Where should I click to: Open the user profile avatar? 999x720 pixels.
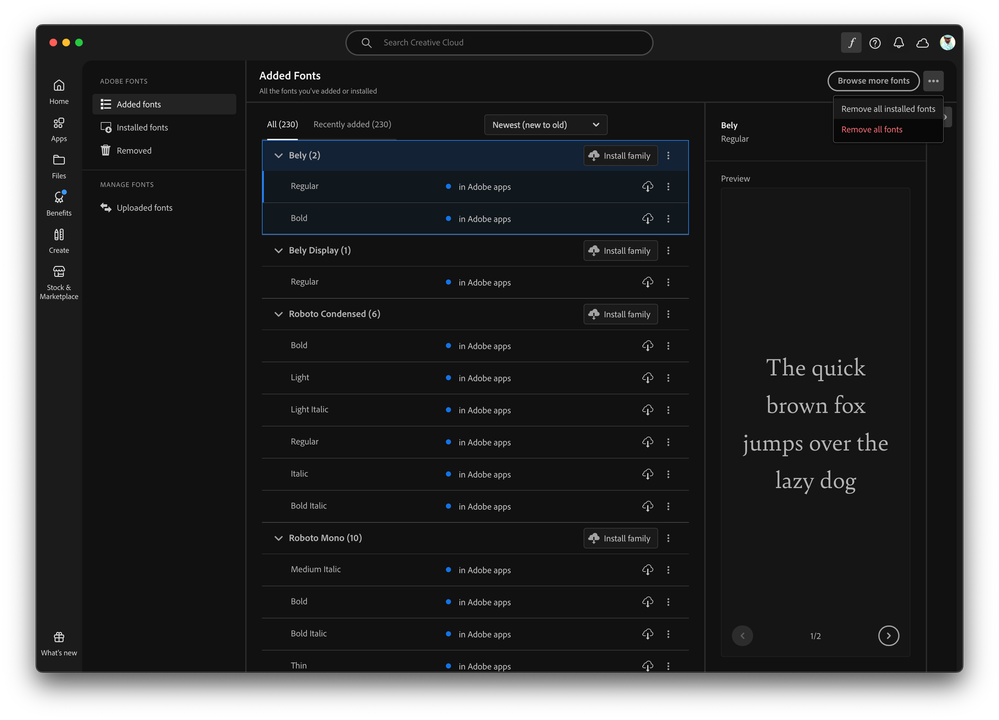point(947,43)
